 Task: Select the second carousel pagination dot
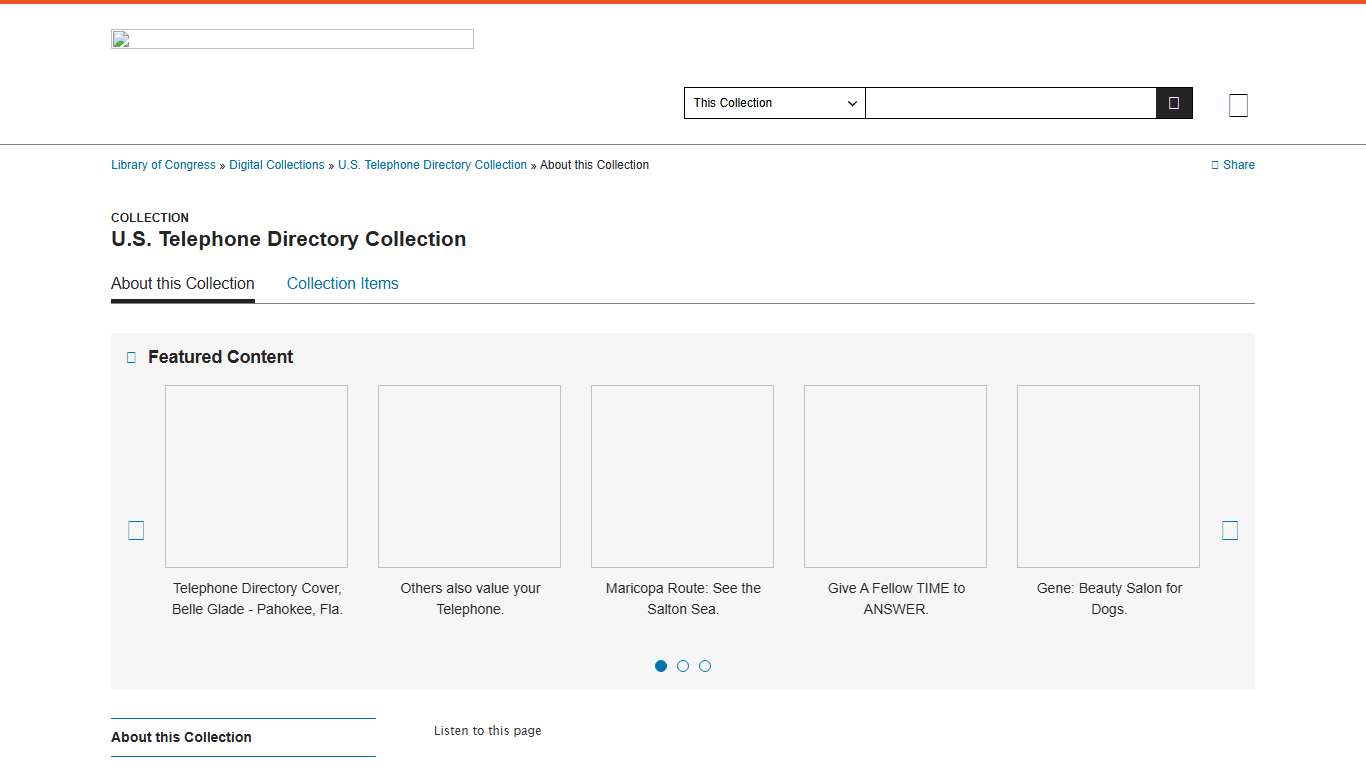[683, 665]
